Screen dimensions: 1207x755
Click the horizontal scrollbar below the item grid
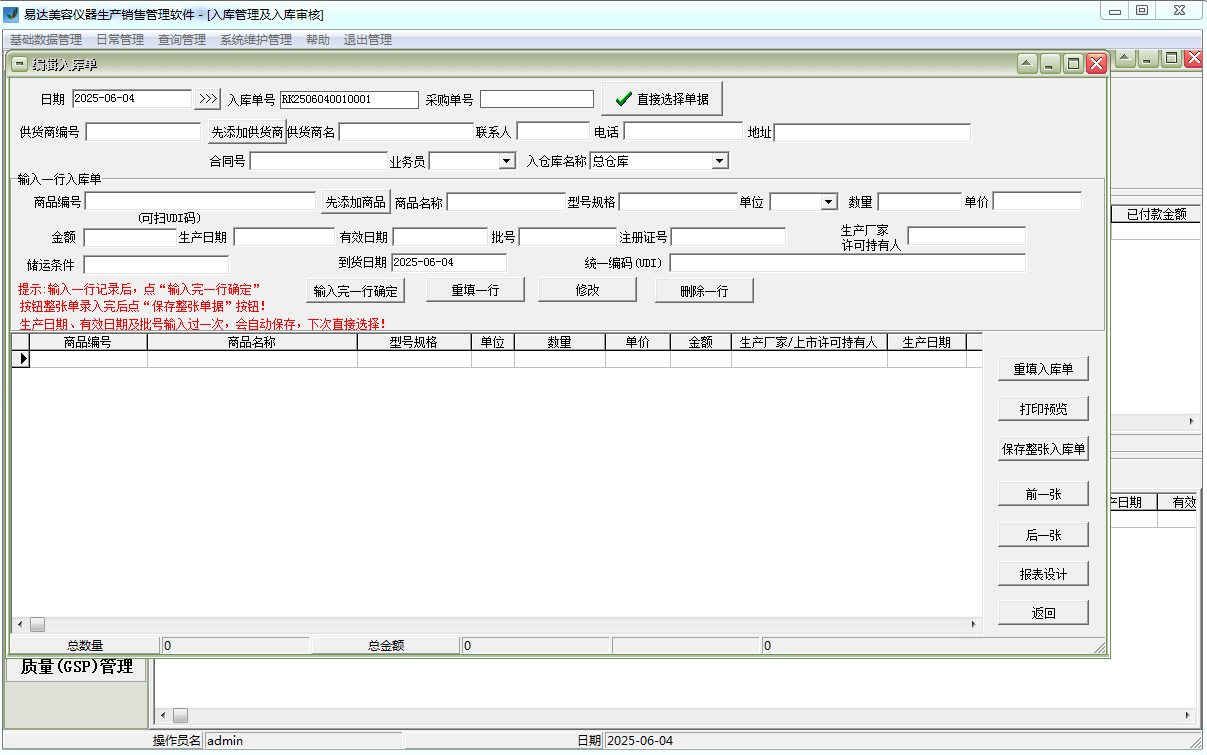(500, 623)
